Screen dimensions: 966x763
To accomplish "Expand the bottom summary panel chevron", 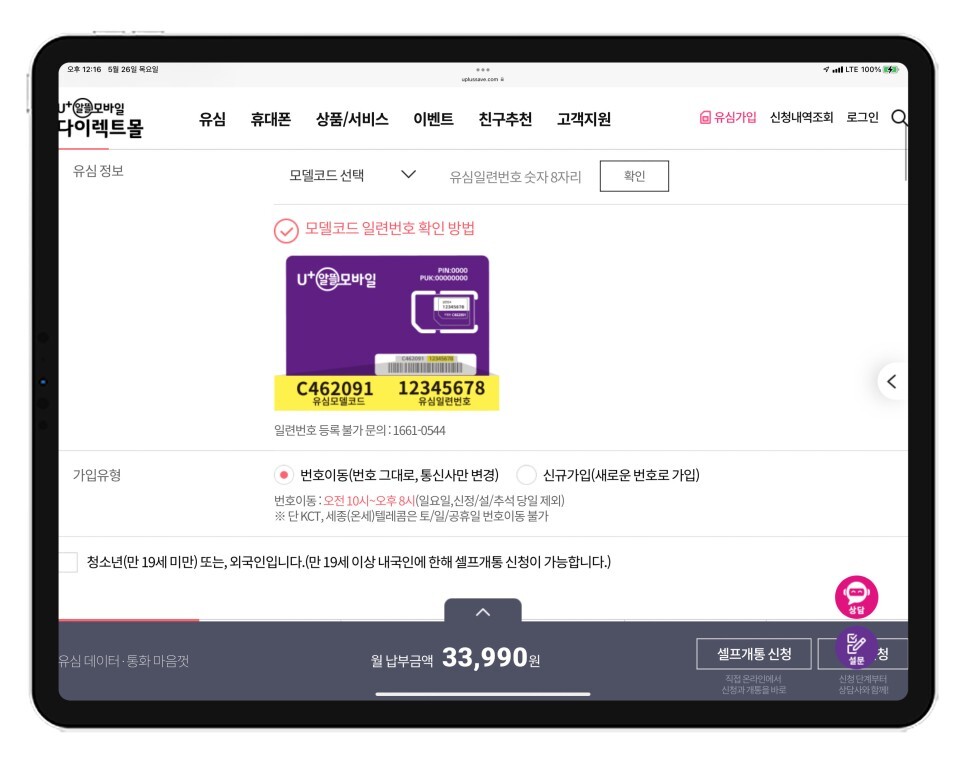I will (483, 611).
